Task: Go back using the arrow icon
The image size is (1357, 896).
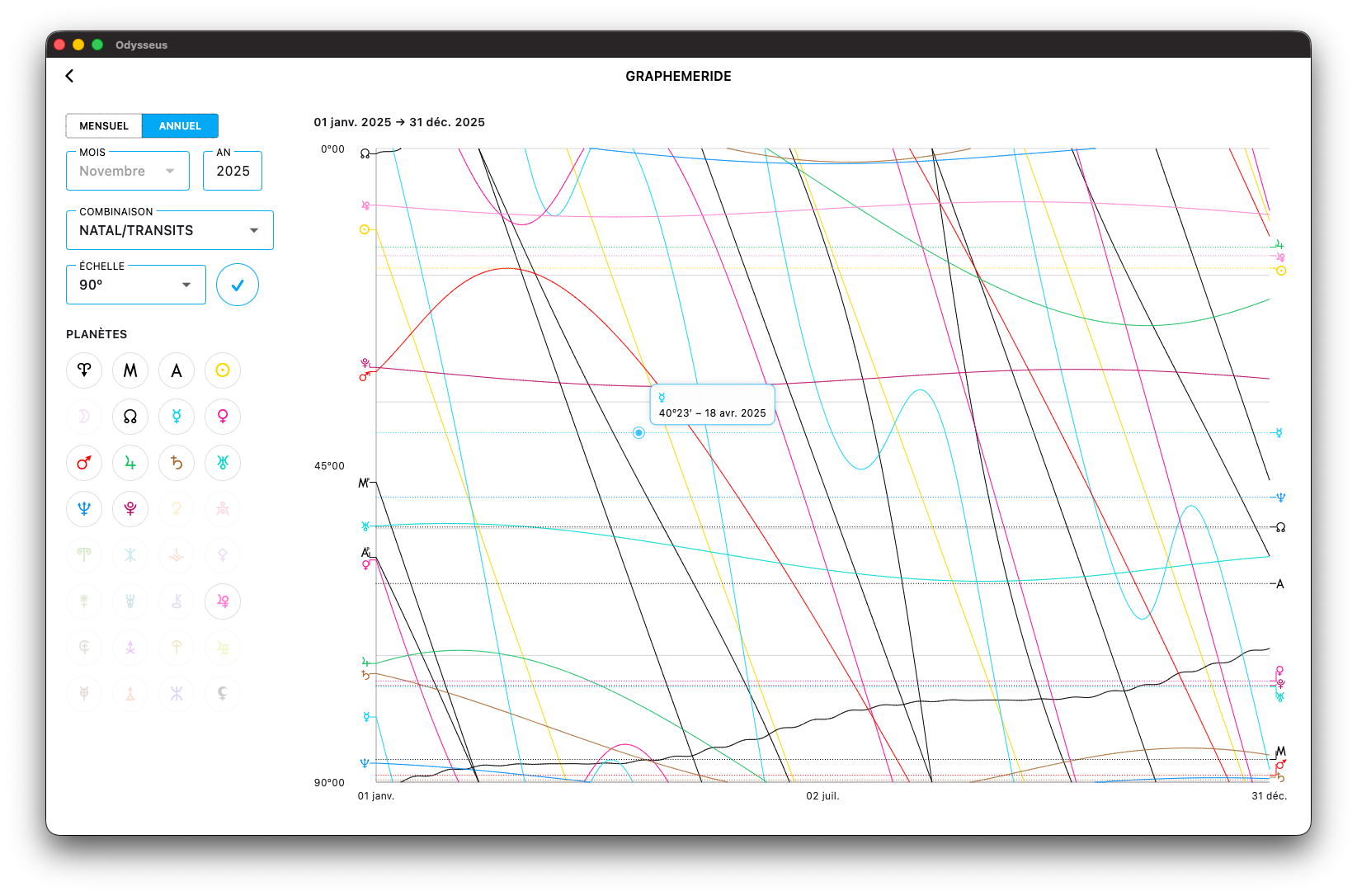Action: pyautogui.click(x=69, y=76)
